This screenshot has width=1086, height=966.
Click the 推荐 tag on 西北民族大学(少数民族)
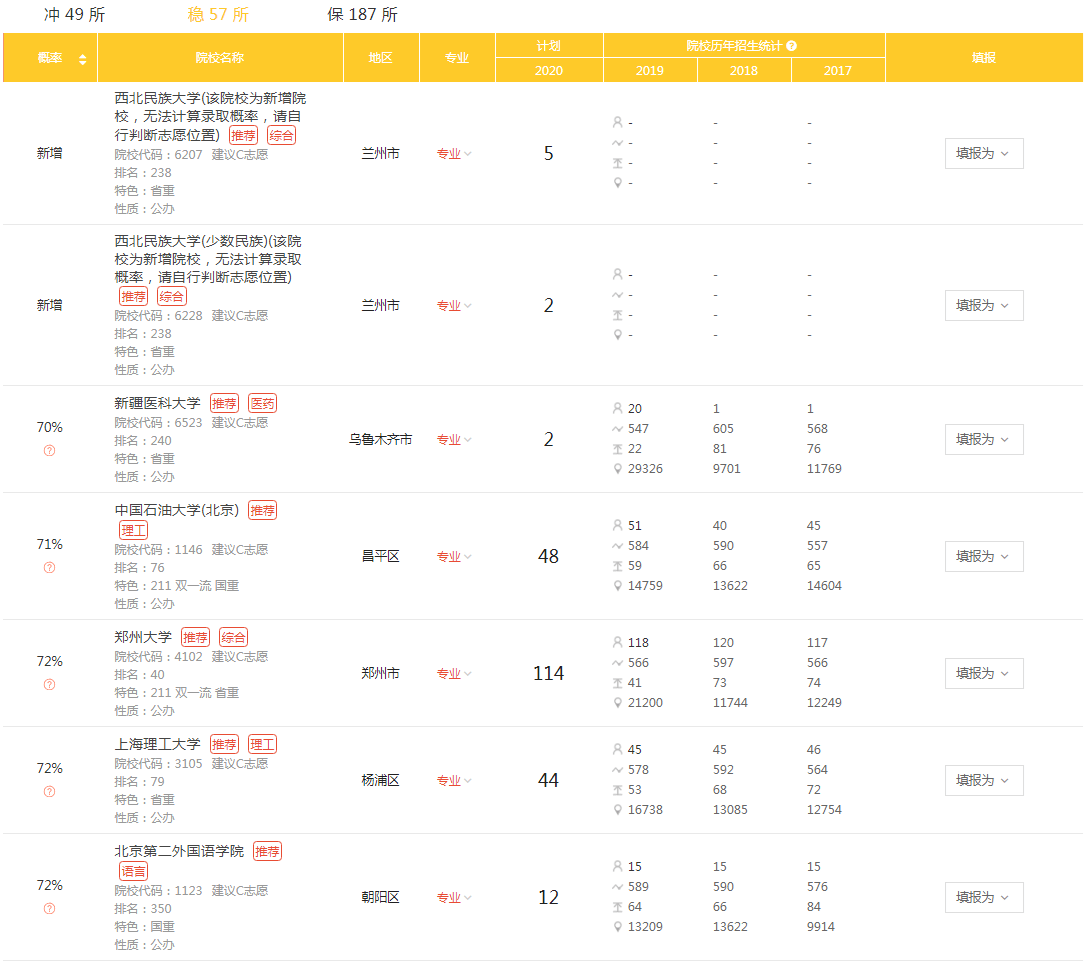click(134, 297)
